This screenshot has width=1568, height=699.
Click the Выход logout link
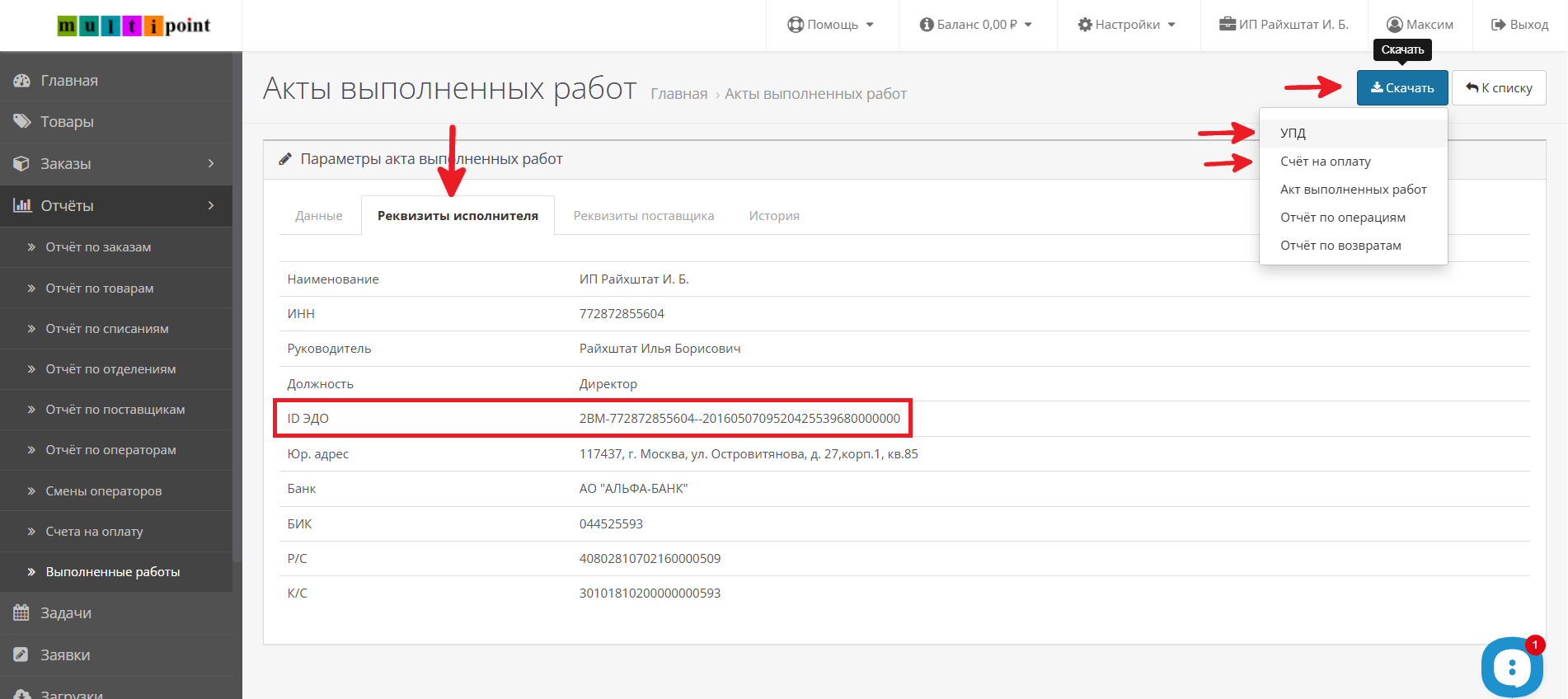click(1520, 25)
